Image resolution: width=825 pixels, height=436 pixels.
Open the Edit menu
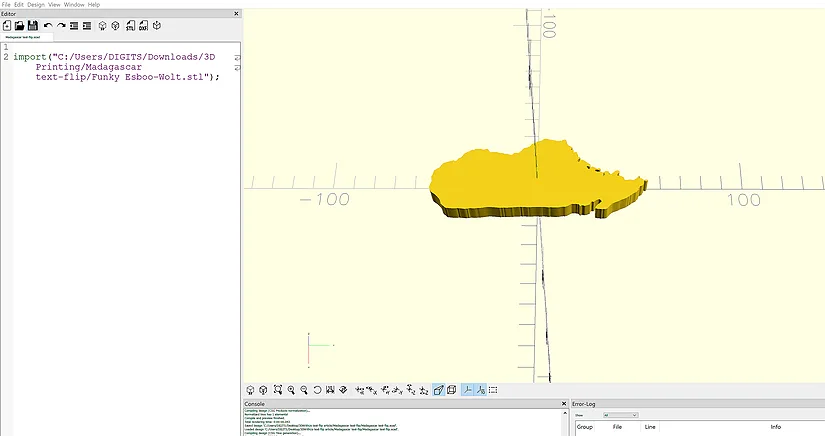[19, 4]
